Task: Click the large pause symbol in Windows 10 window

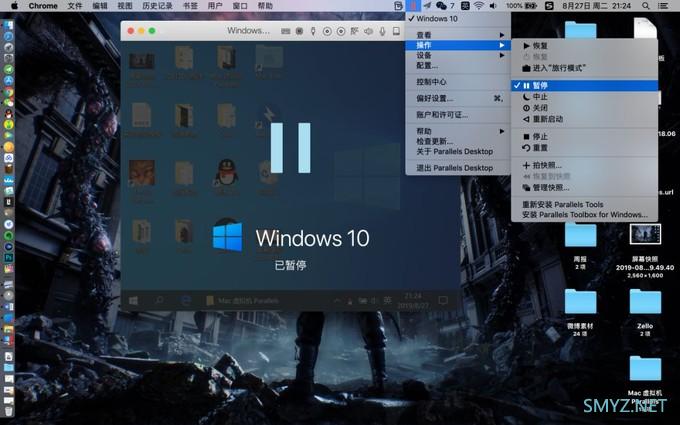Action: pos(291,148)
